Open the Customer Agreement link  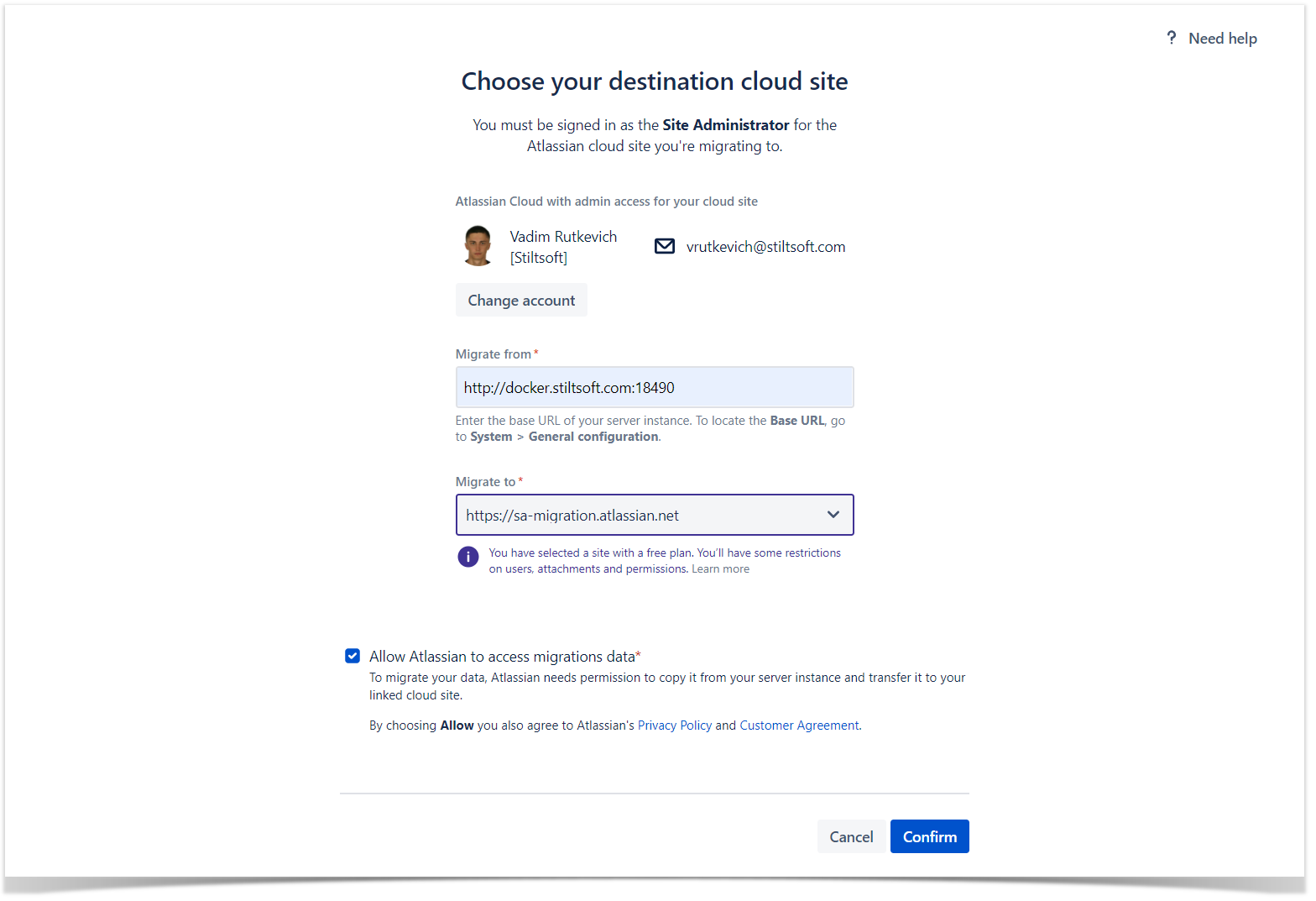798,726
